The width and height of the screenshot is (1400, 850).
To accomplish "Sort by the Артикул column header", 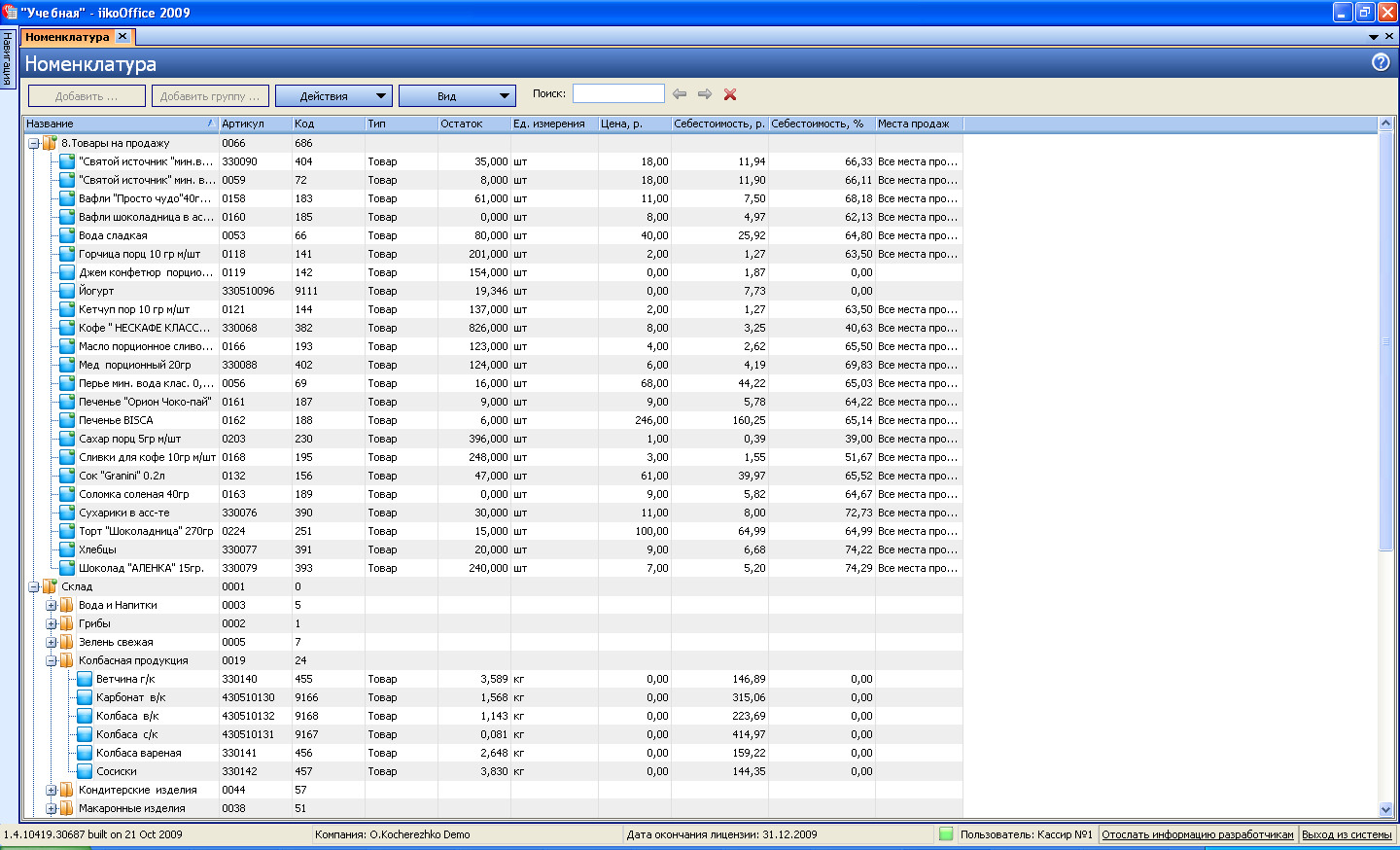I will (255, 124).
